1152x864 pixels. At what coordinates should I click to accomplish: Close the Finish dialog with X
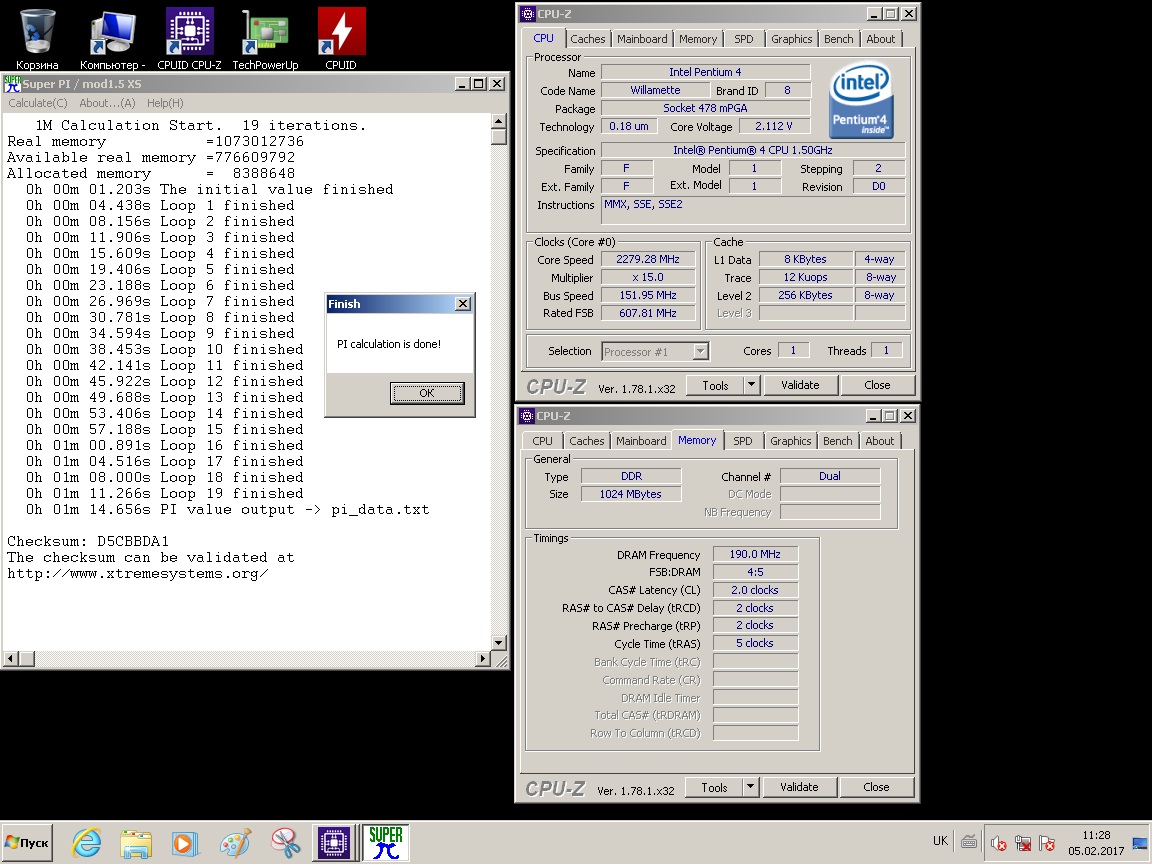463,304
